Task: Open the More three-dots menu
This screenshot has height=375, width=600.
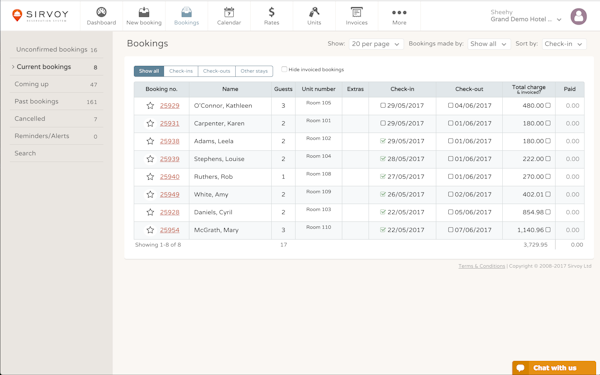Action: tap(399, 13)
